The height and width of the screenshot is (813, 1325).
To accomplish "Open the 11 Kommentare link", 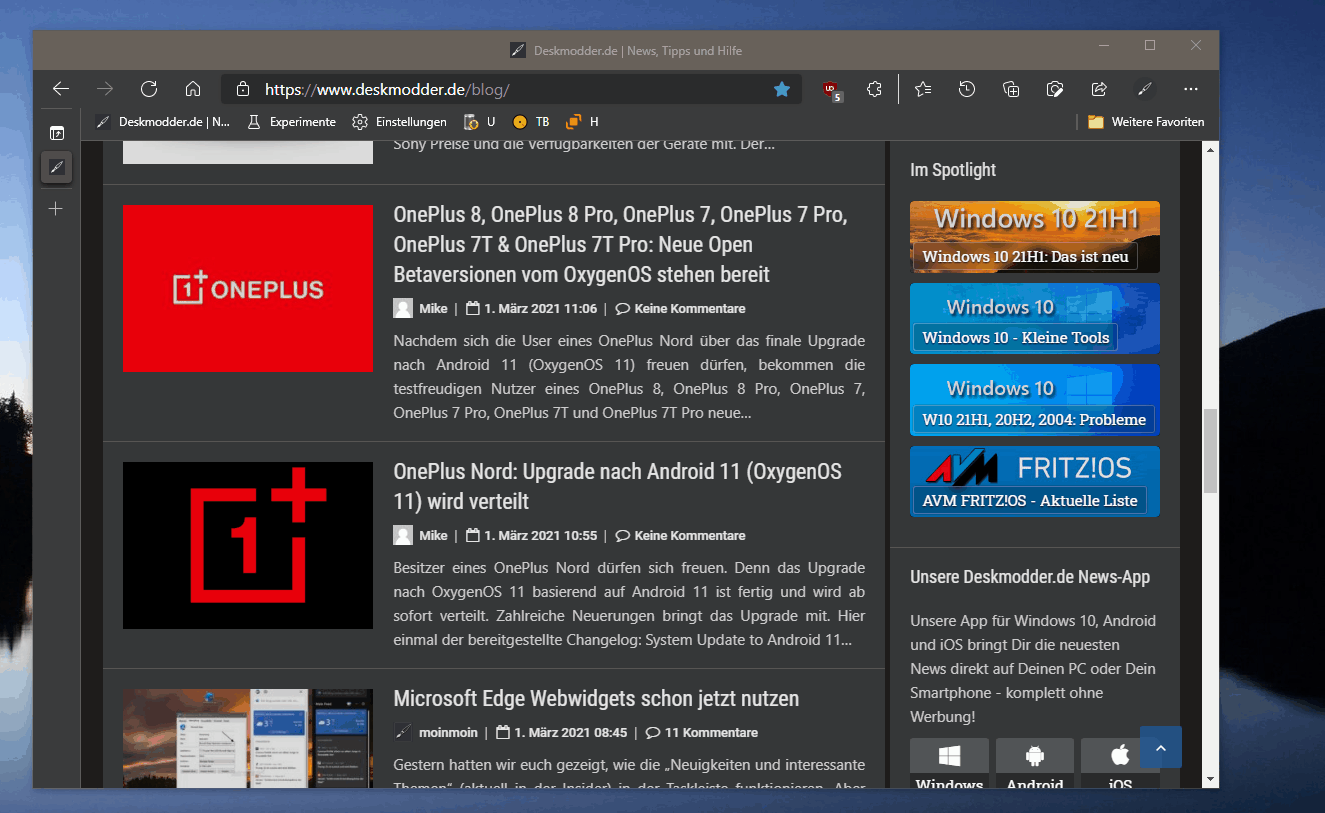I will click(711, 733).
